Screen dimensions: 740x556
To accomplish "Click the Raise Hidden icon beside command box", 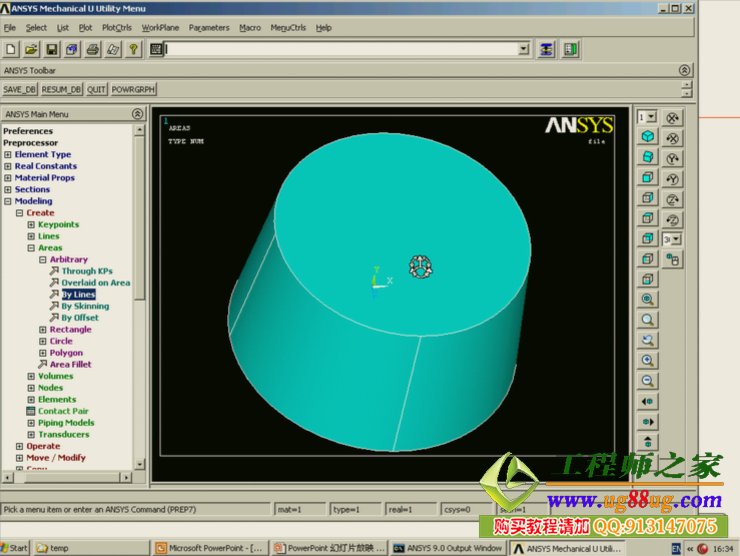I will pos(546,49).
